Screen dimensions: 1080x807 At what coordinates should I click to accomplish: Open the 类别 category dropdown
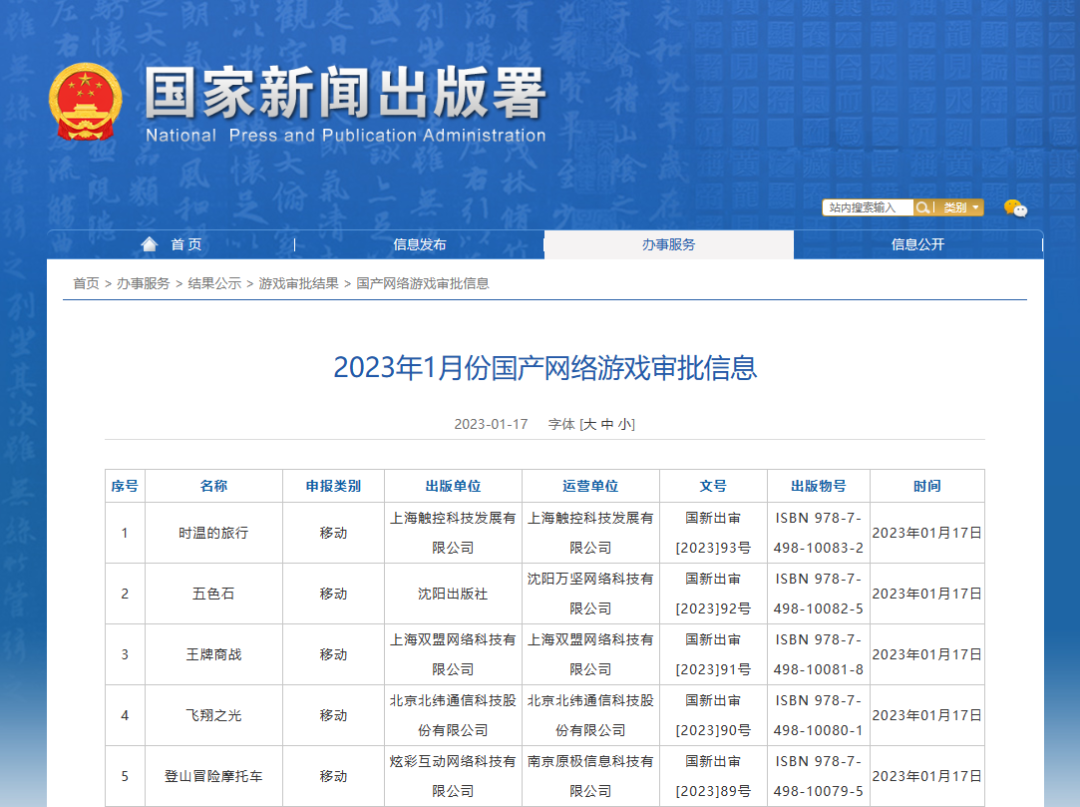tap(960, 207)
